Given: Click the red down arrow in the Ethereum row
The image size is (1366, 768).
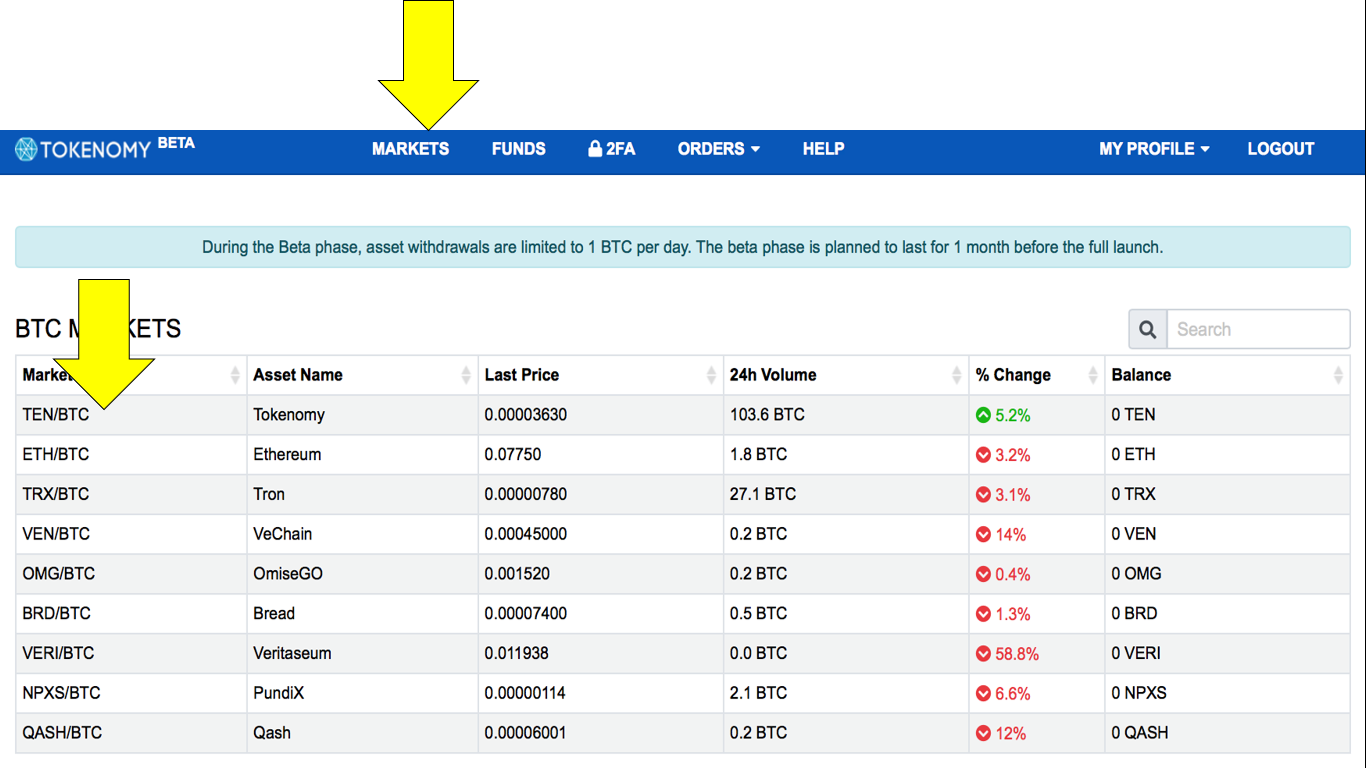Looking at the screenshot, I should pos(983,455).
